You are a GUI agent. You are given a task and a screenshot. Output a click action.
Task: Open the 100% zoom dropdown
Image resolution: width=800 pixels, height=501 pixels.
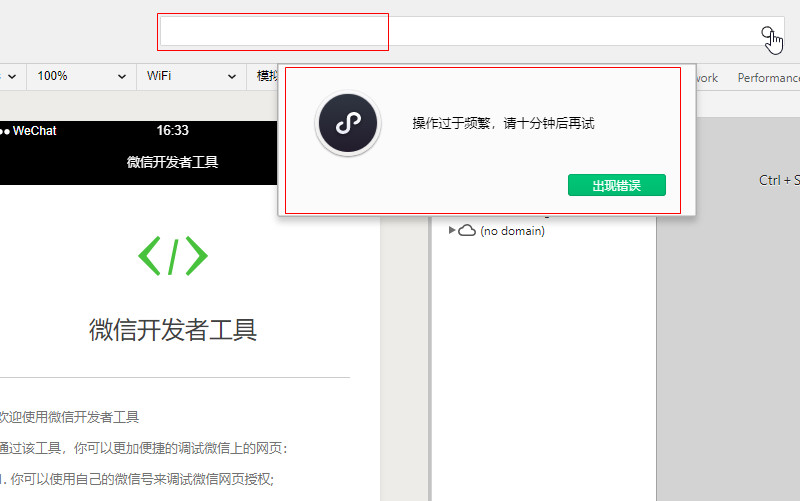pyautogui.click(x=81, y=77)
